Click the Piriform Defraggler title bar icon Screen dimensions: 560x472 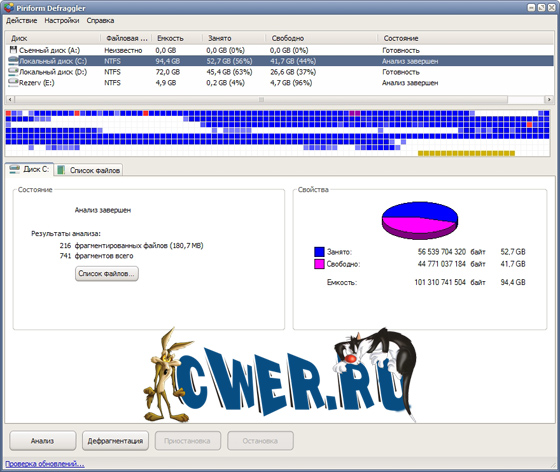coord(9,7)
